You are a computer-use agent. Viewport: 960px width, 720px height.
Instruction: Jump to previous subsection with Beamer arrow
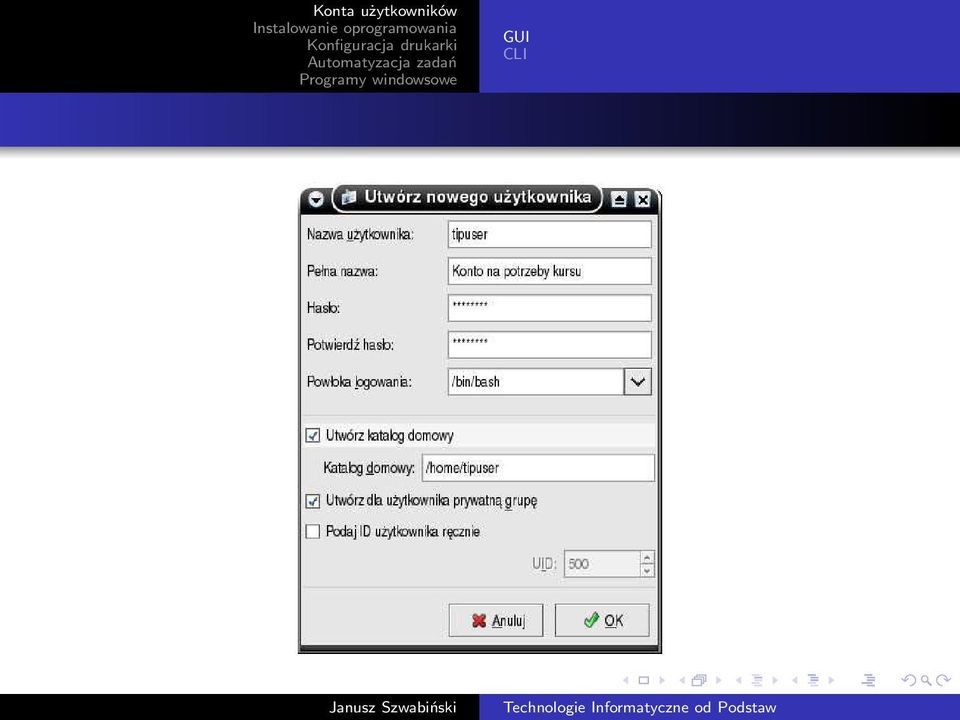738,680
